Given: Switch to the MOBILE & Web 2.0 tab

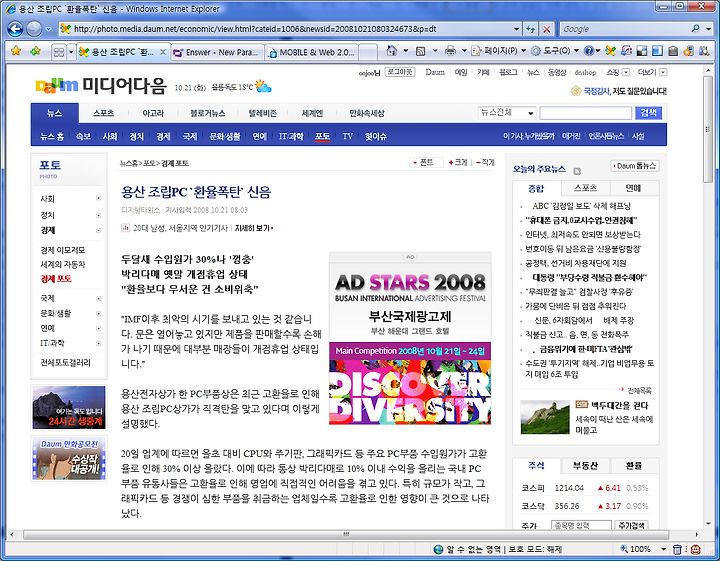Looking at the screenshot, I should 312,52.
